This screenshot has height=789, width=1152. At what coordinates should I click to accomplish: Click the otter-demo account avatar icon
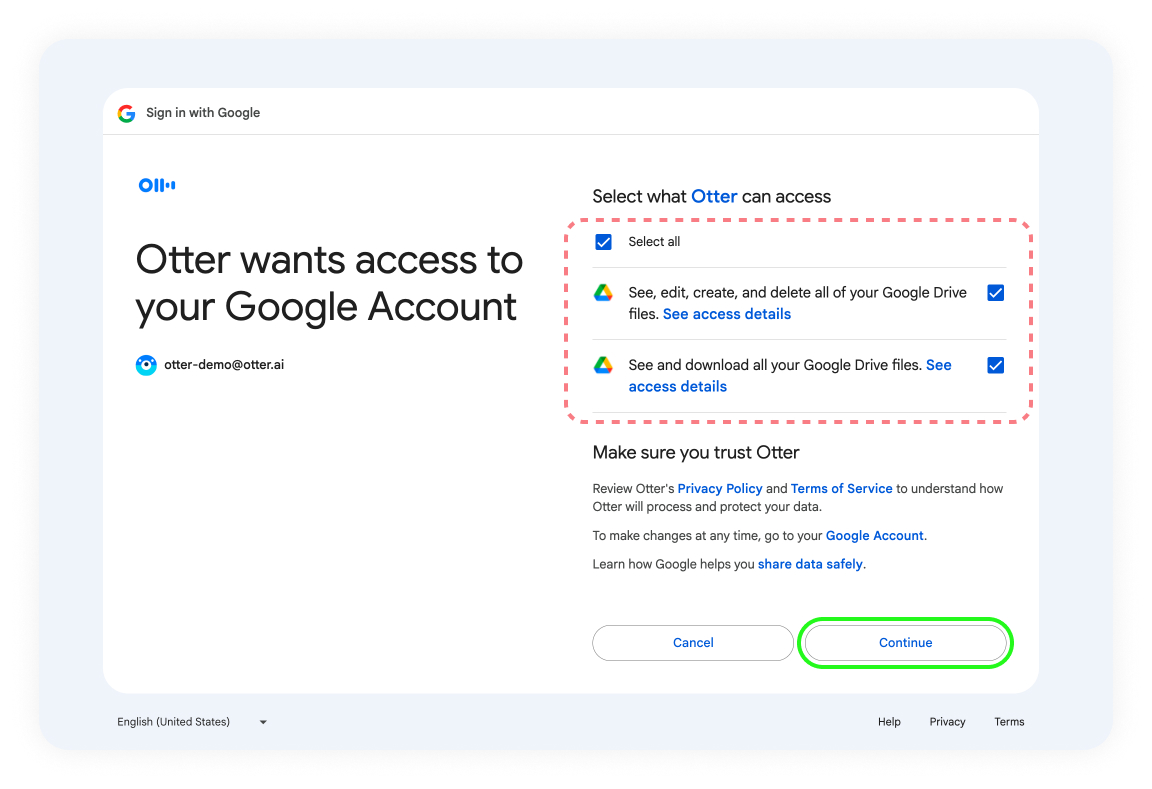click(146, 365)
